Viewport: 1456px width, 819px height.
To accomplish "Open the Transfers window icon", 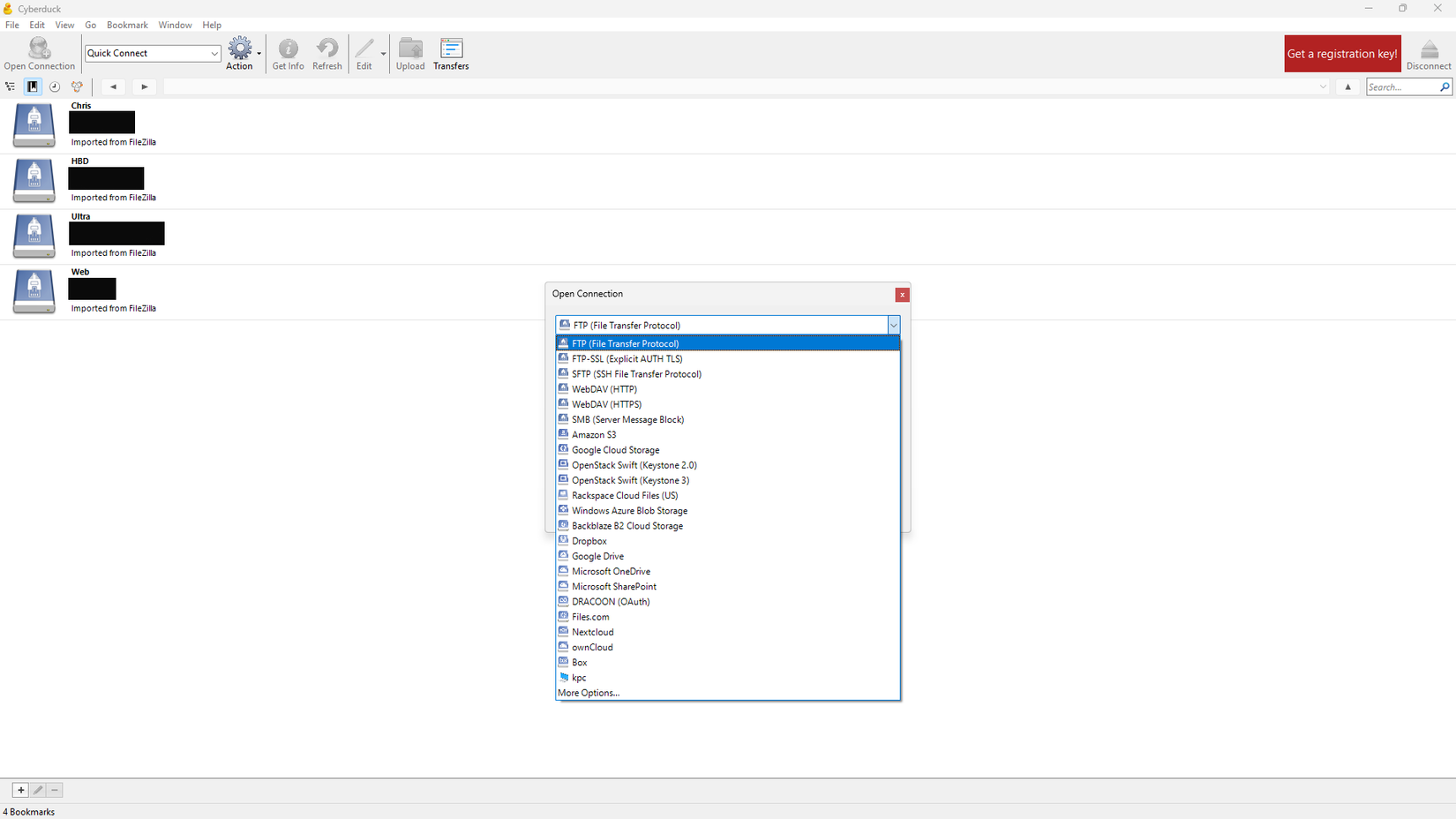I will click(451, 53).
